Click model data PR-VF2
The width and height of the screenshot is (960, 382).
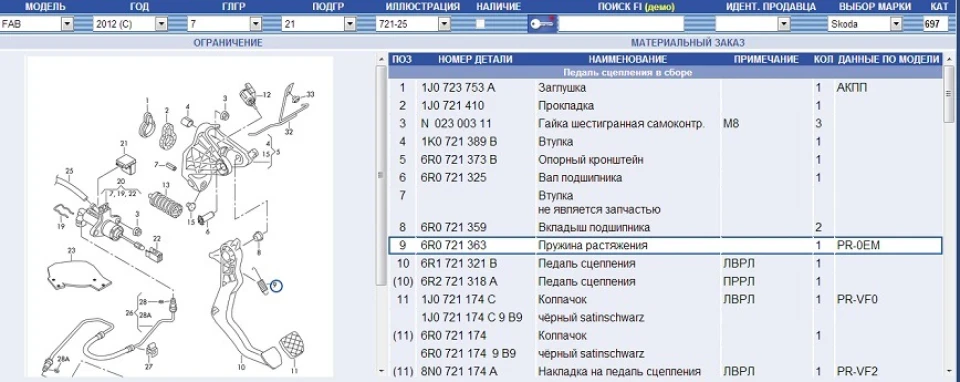857,372
